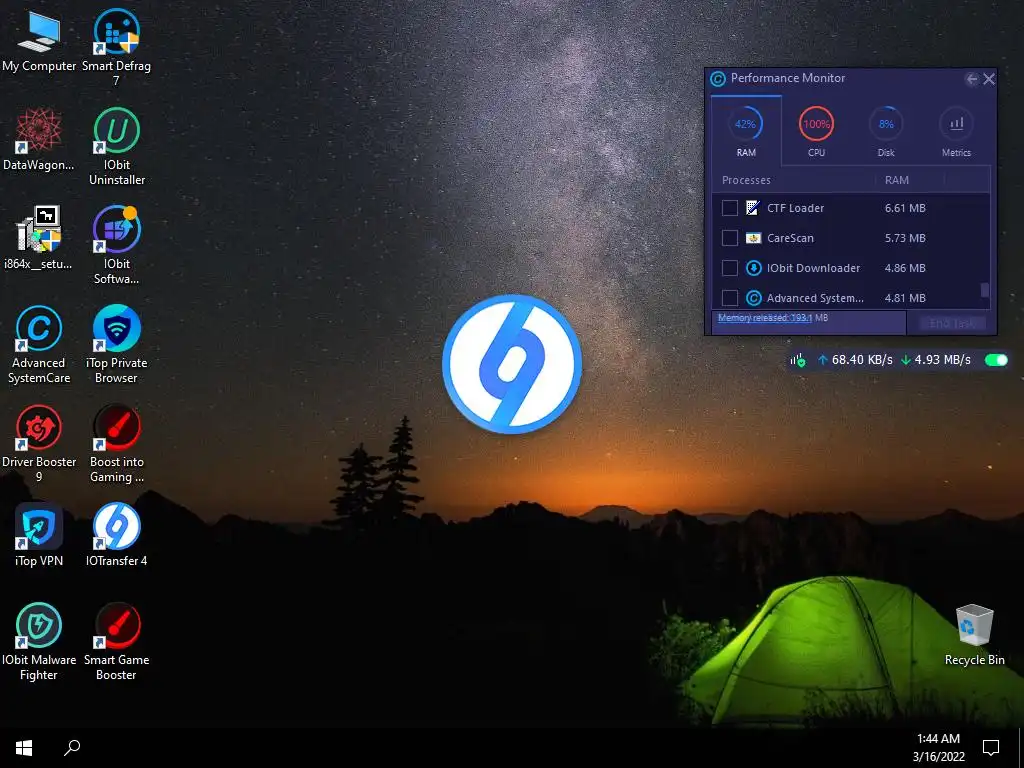This screenshot has width=1024, height=768.
Task: Switch to the RAM tab
Action: click(x=746, y=131)
